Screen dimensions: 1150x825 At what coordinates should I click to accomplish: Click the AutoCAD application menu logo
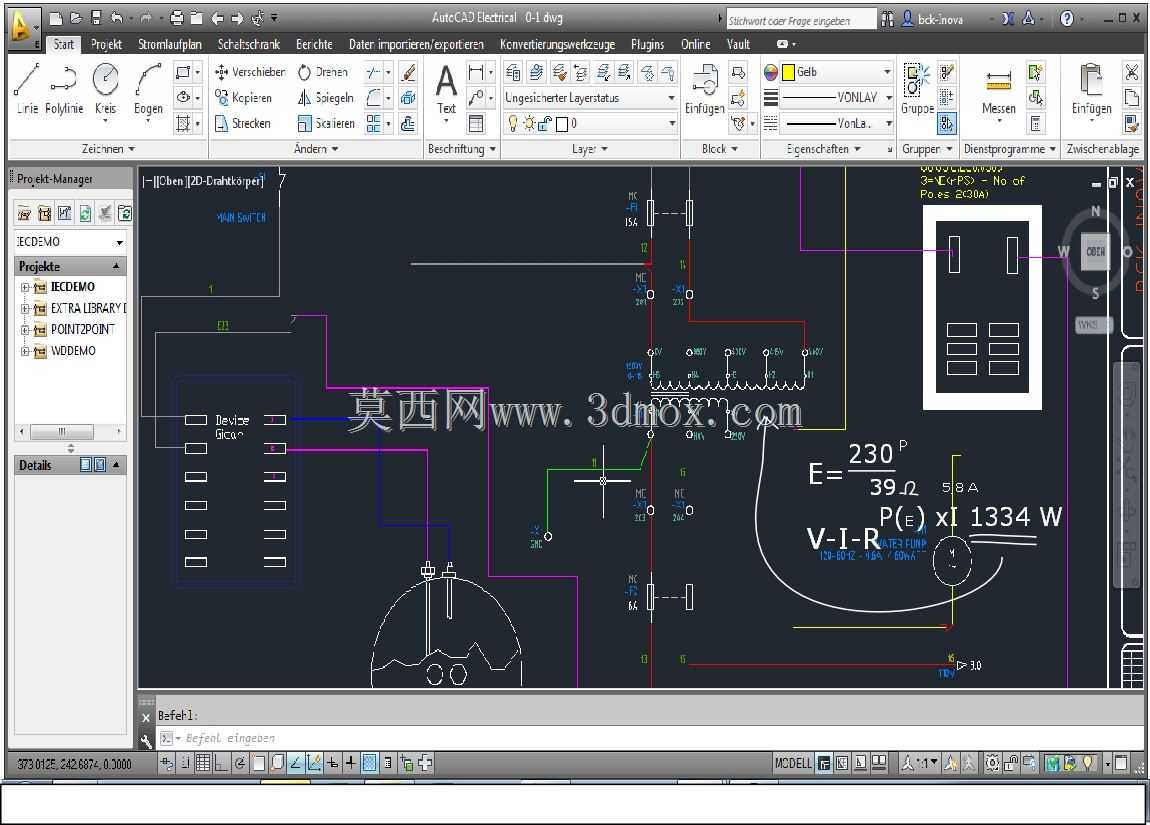(x=23, y=27)
